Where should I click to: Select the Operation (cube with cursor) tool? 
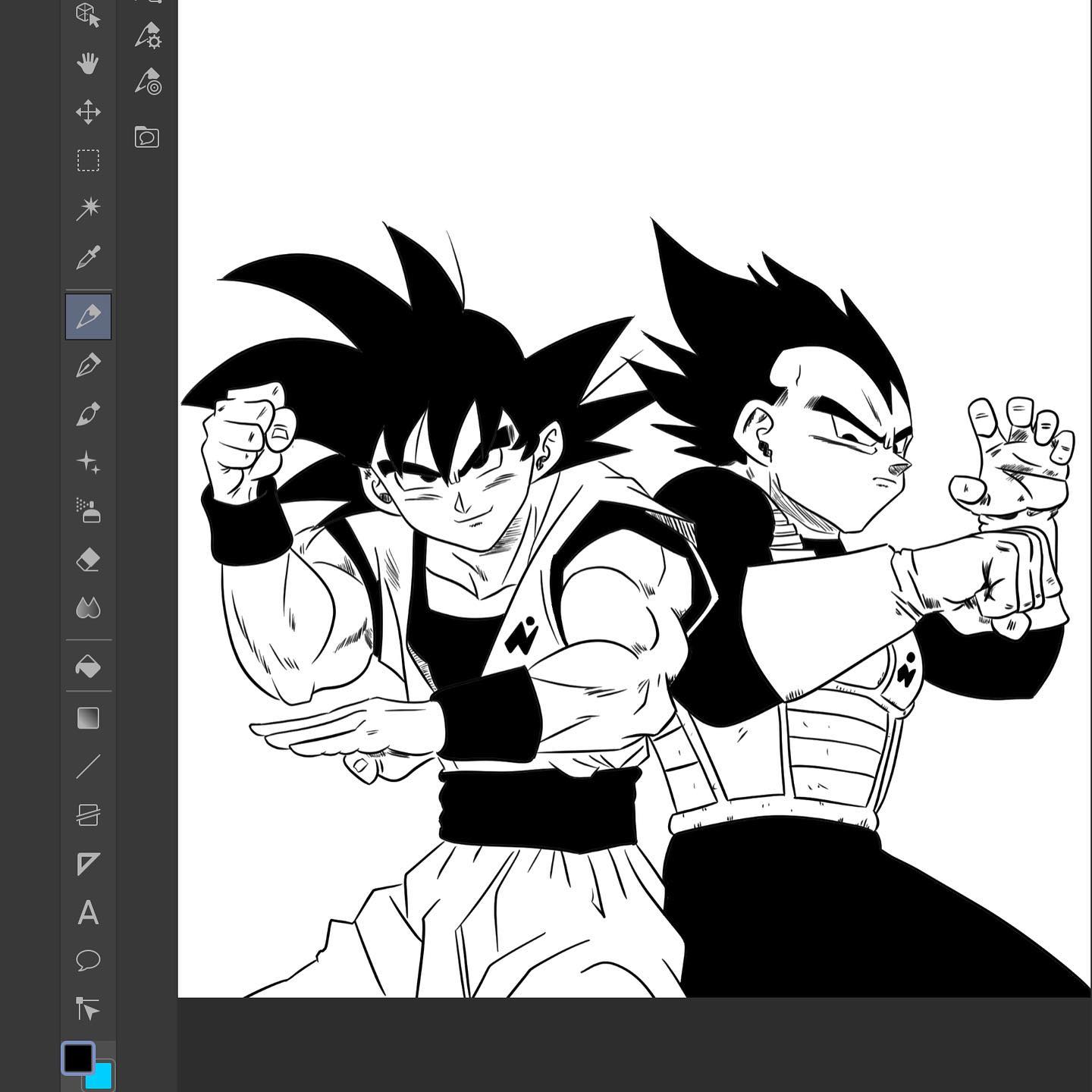tap(88, 15)
